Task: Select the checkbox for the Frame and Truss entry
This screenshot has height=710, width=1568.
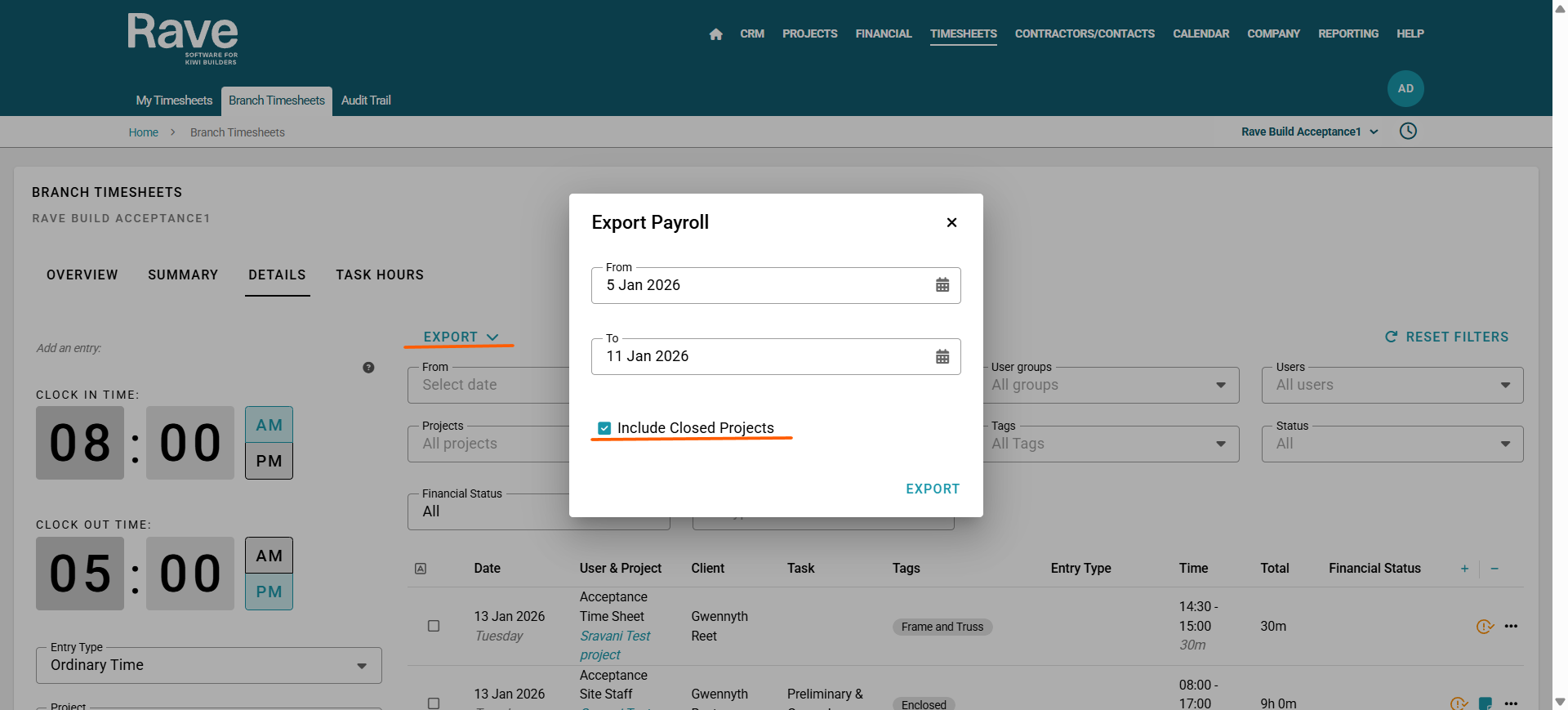Action: tap(434, 627)
